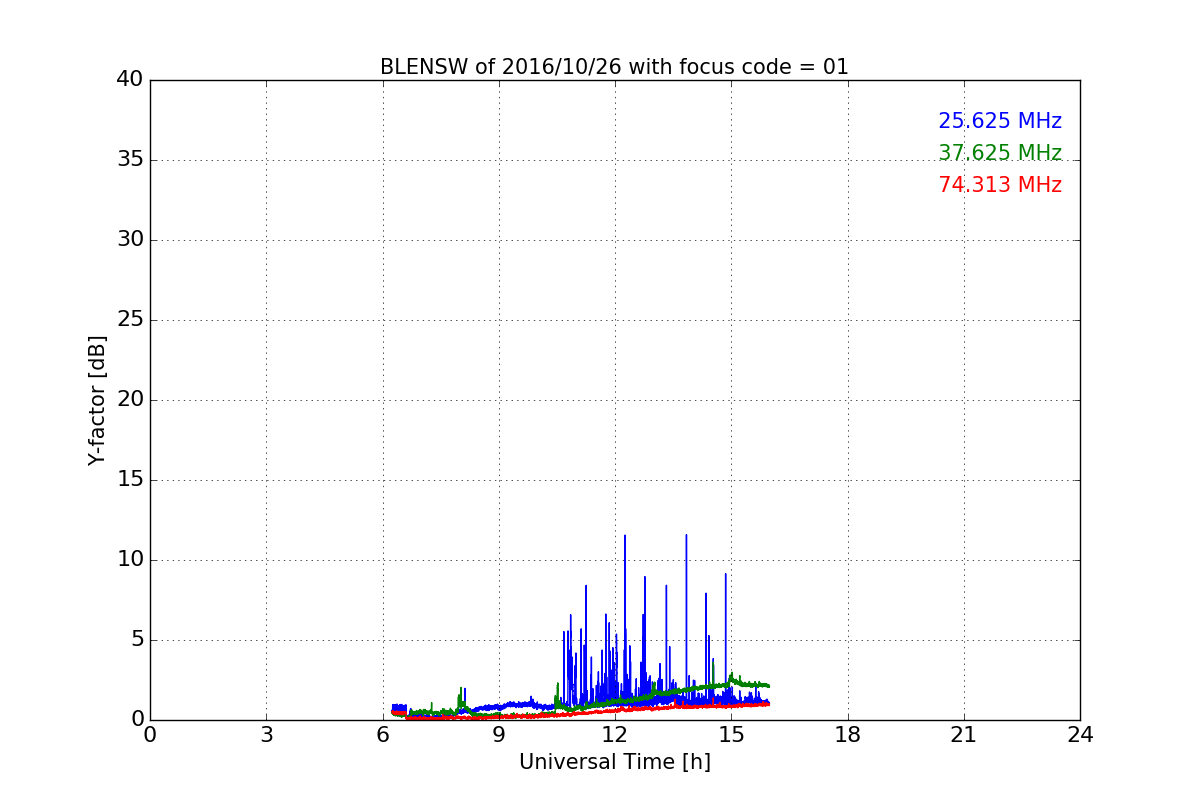Click x-axis tick label '18'
Viewport: 1200px width, 800px height.
click(848, 735)
